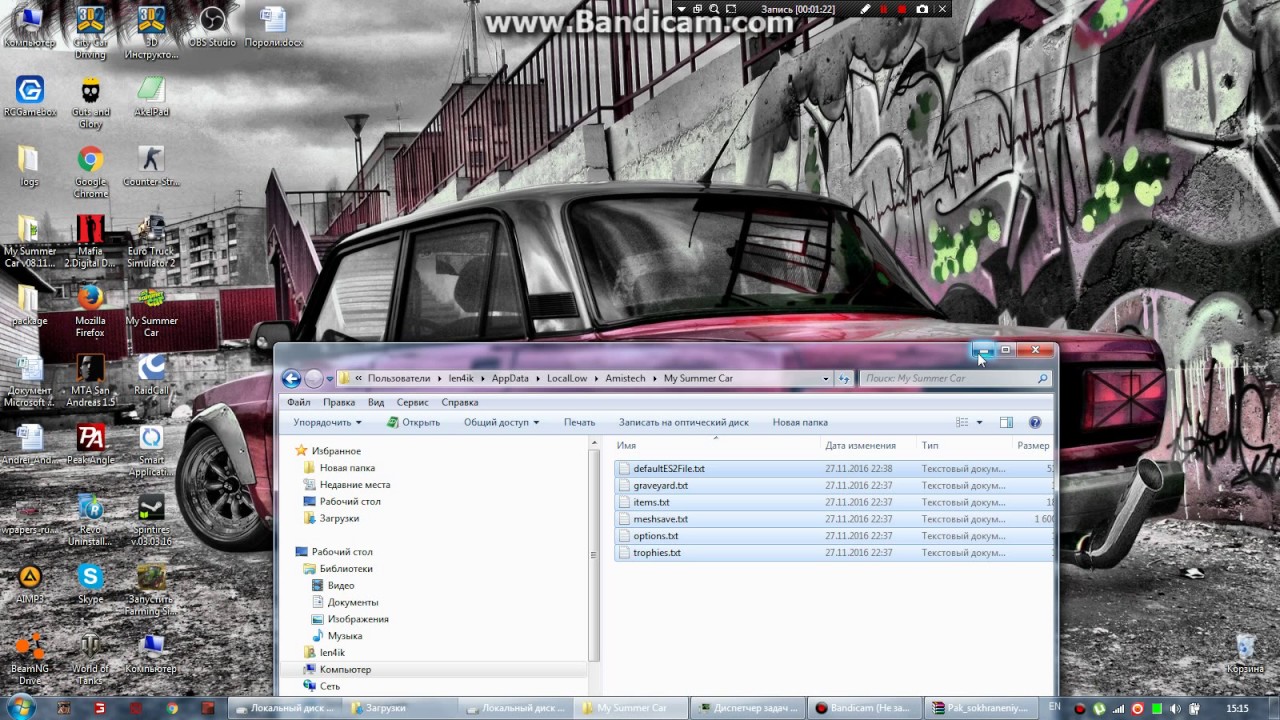Select the Counter-Strike desktop icon
Viewport: 1280px width, 720px height.
[x=151, y=166]
